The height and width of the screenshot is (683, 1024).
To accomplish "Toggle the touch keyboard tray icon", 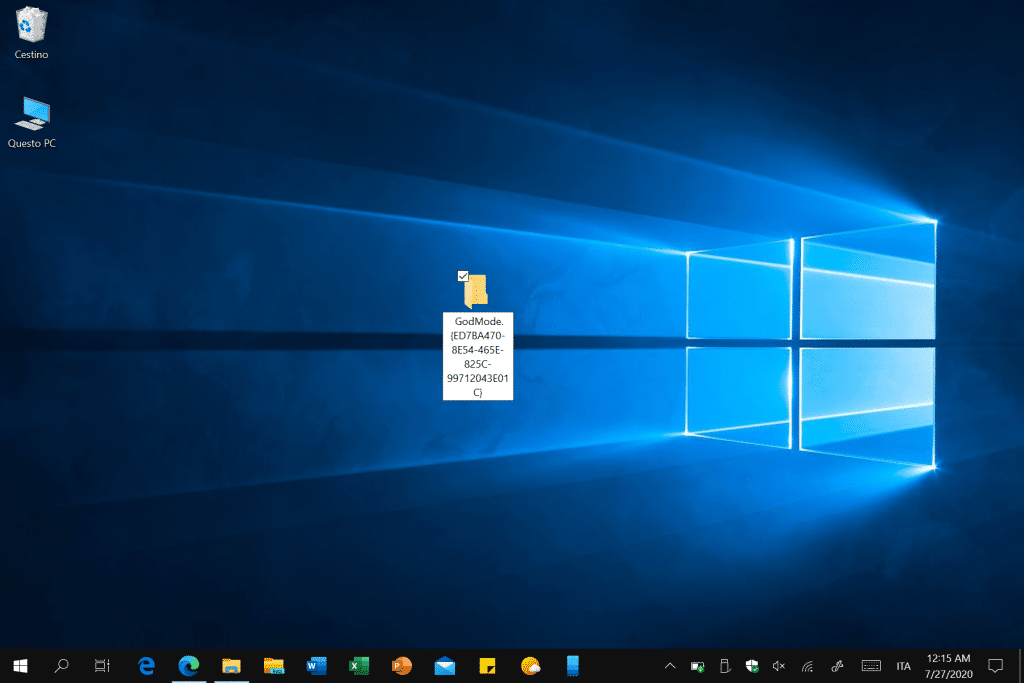I will (871, 666).
